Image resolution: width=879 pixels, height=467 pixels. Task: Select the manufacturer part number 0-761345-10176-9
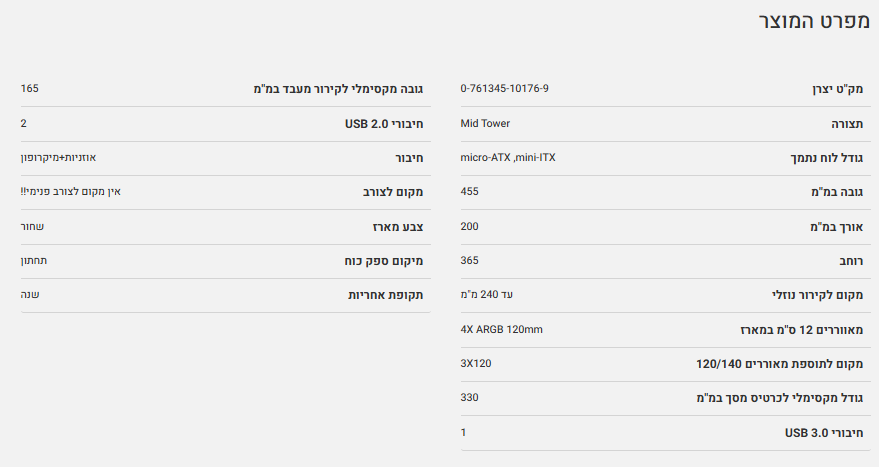[504, 89]
